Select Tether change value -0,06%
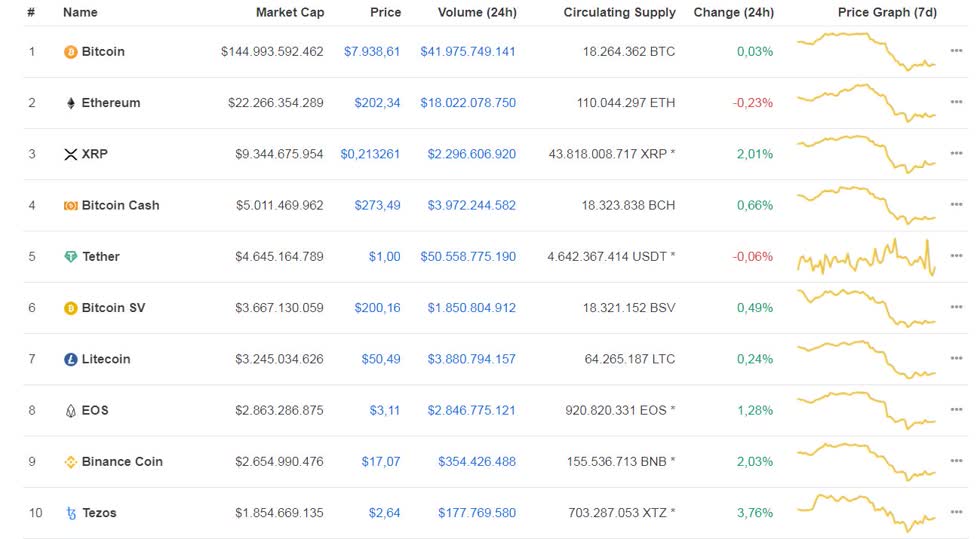Screen dimensions: 980x539 pyautogui.click(x=753, y=256)
